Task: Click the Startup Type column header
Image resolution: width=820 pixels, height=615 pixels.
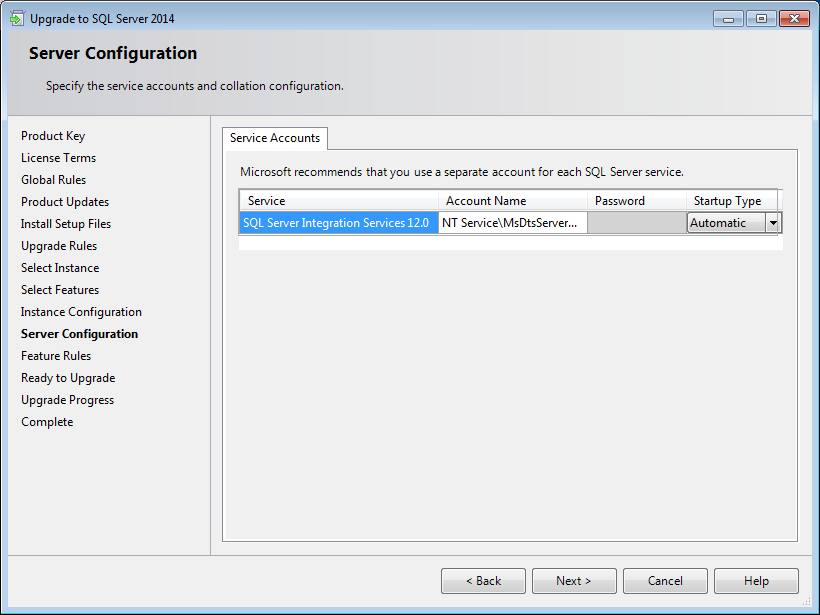Action: 732,201
